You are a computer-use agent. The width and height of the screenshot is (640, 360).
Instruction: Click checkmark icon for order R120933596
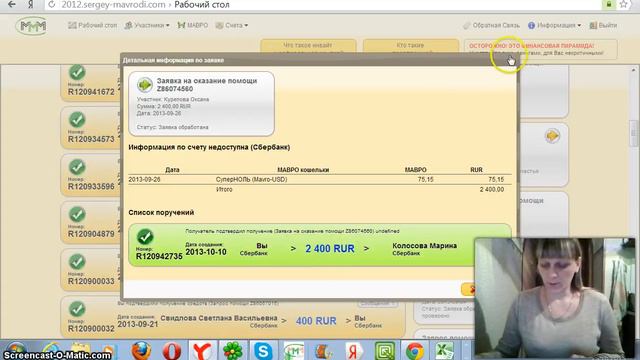[x=77, y=167]
